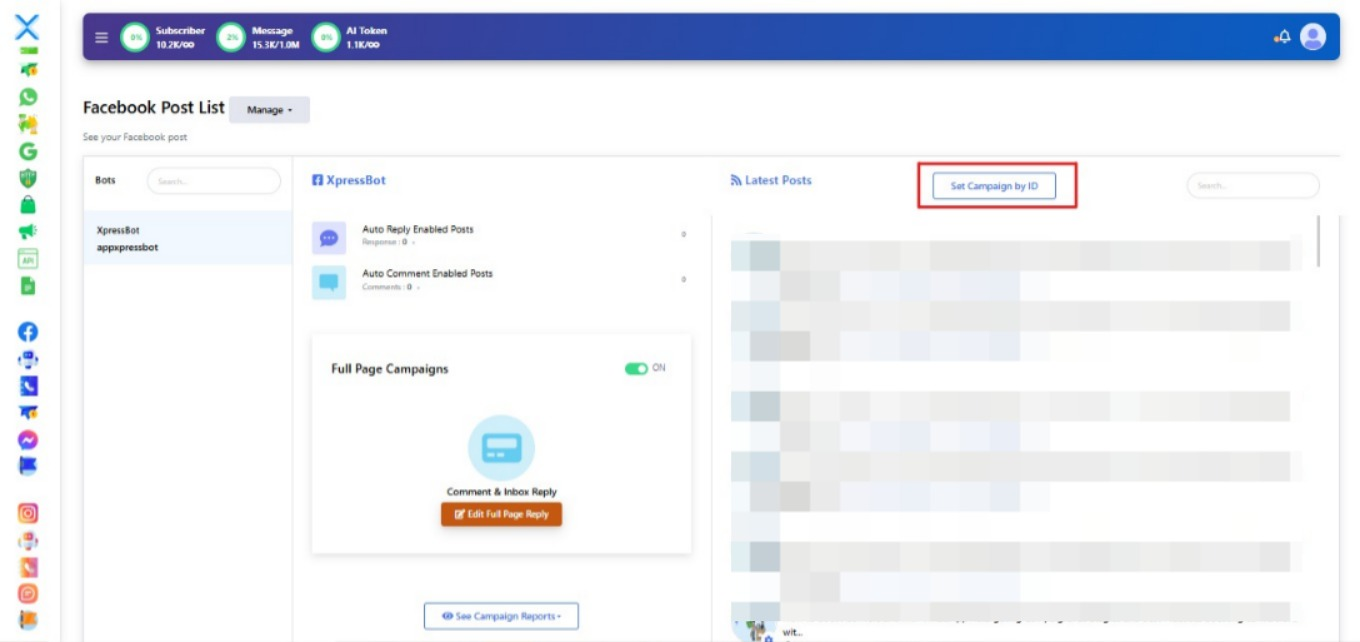
Task: Click the green Google G sidebar icon
Action: 28,151
